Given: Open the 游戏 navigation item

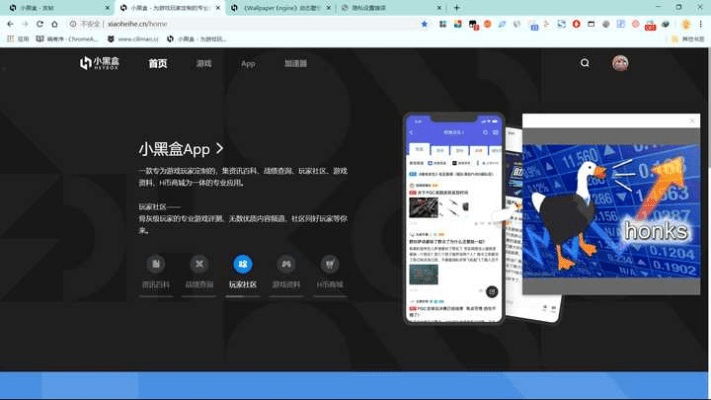Looking at the screenshot, I should 204,63.
